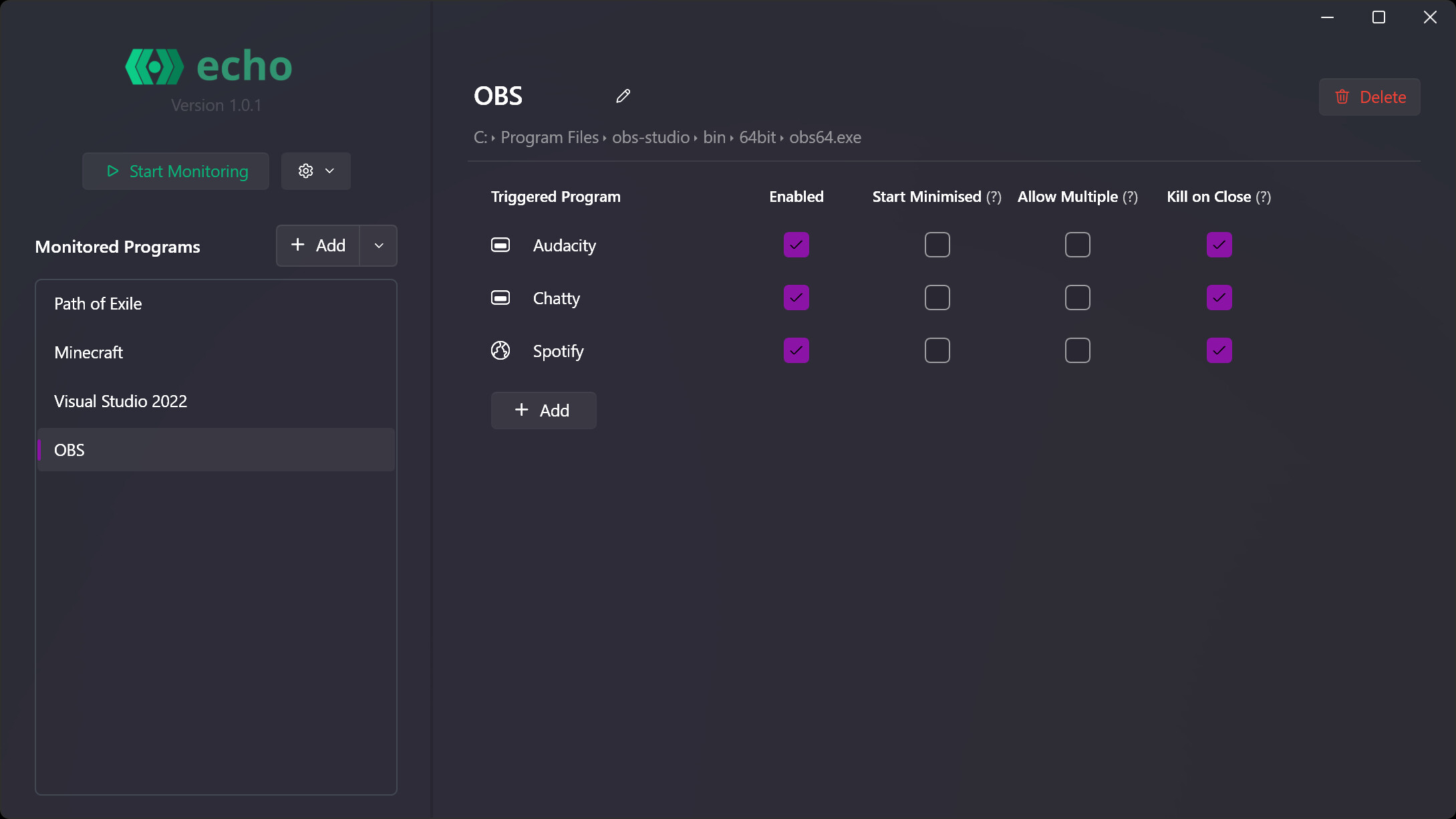The width and height of the screenshot is (1456, 819).
Task: Click the trash icon on the Delete button
Action: click(1342, 97)
